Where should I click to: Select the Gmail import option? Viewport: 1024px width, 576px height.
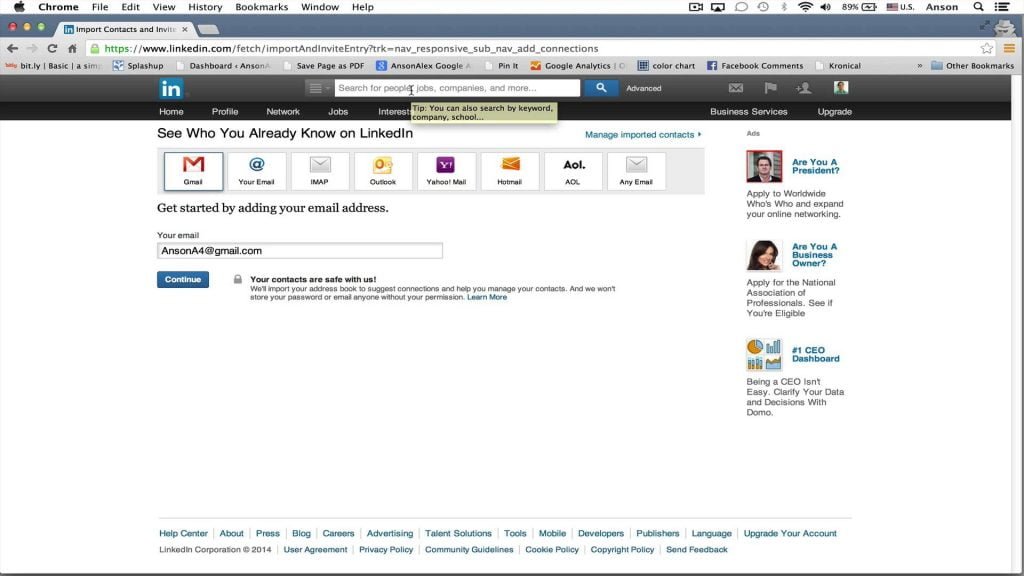pos(193,171)
